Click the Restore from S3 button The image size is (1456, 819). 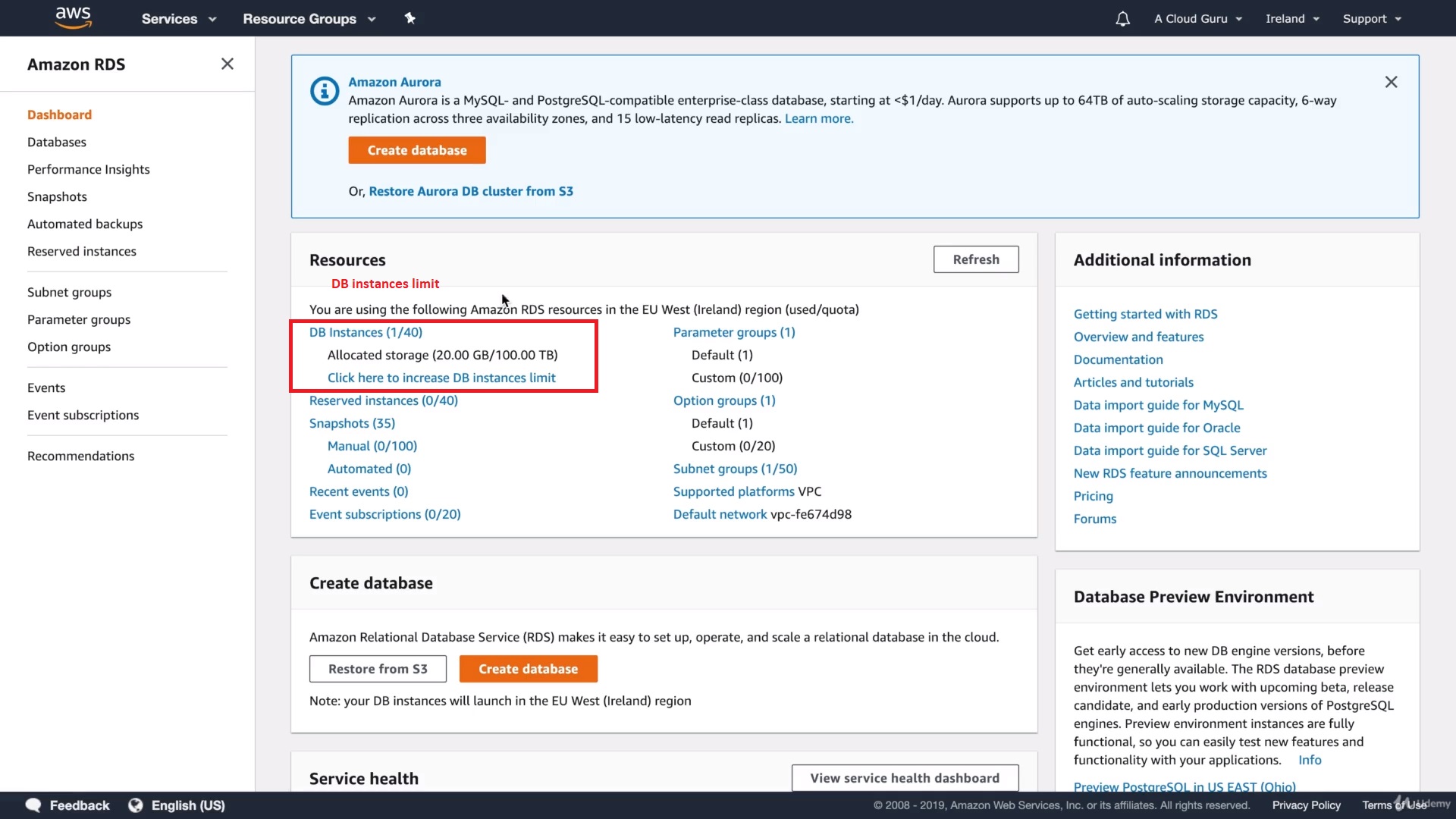coord(378,669)
